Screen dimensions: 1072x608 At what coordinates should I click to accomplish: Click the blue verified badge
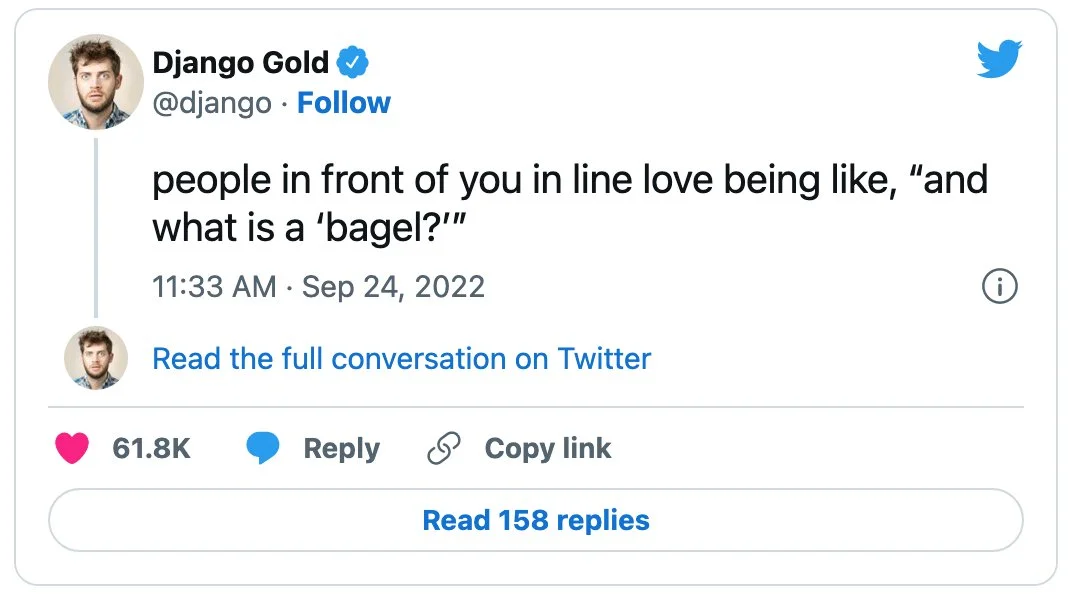352,63
